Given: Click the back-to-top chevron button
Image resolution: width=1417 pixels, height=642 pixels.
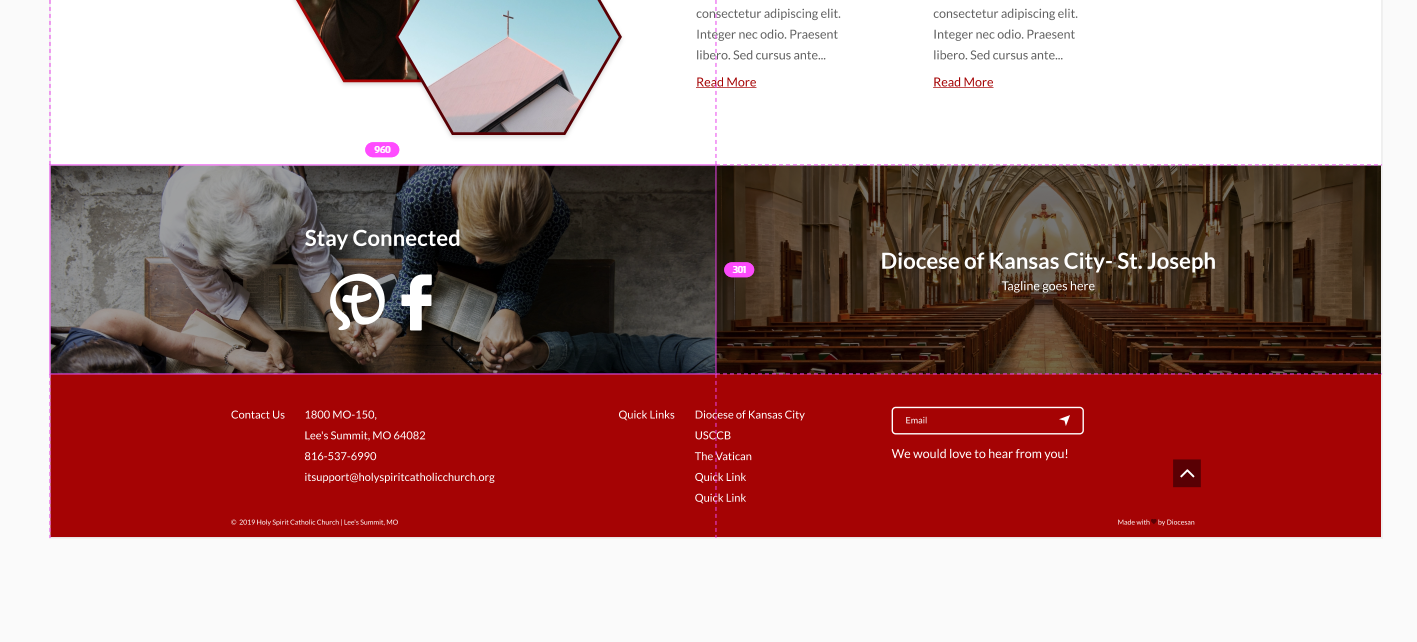Looking at the screenshot, I should pyautogui.click(x=1186, y=474).
